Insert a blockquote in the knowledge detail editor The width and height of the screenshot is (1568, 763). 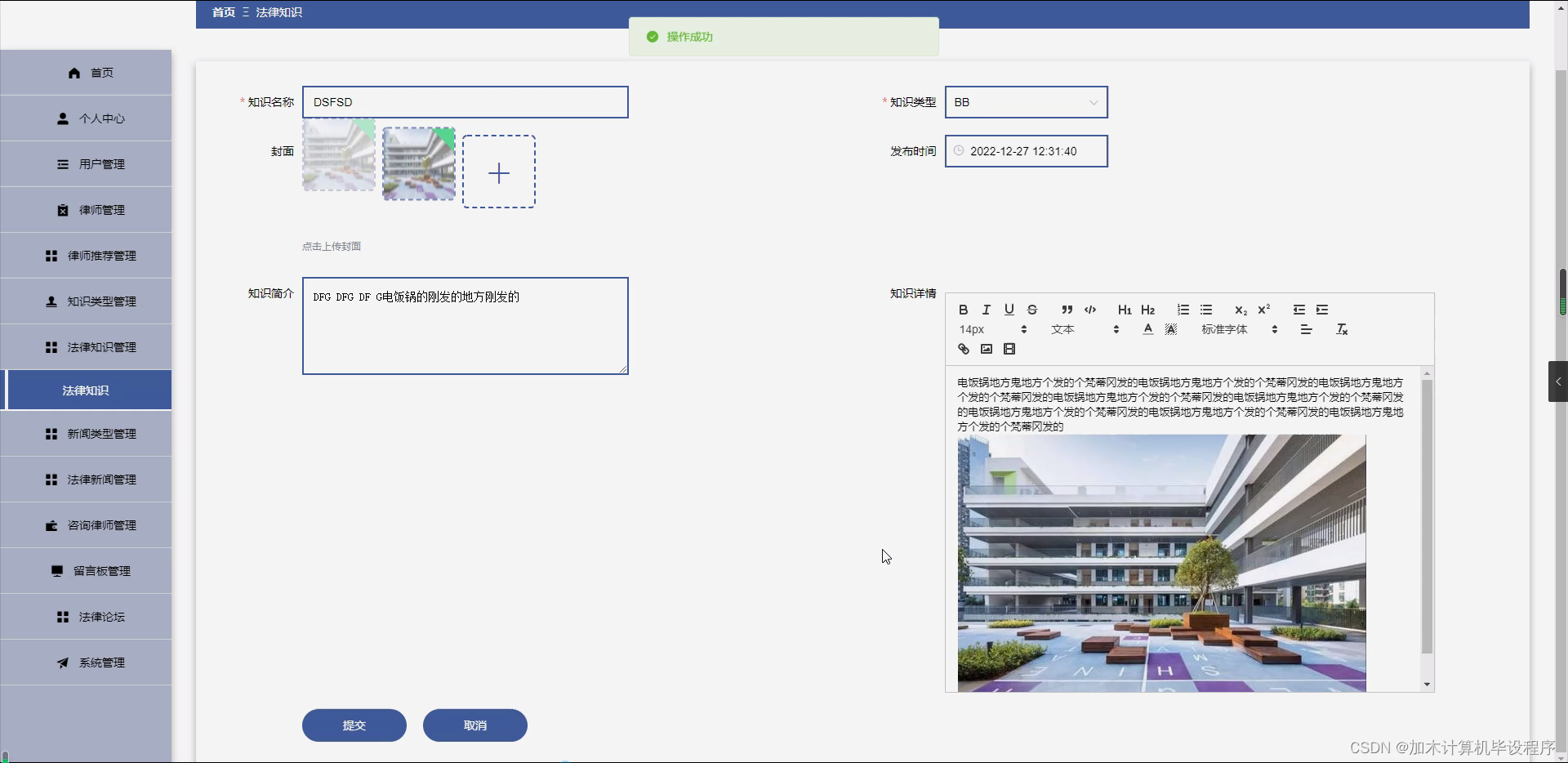click(x=1067, y=310)
